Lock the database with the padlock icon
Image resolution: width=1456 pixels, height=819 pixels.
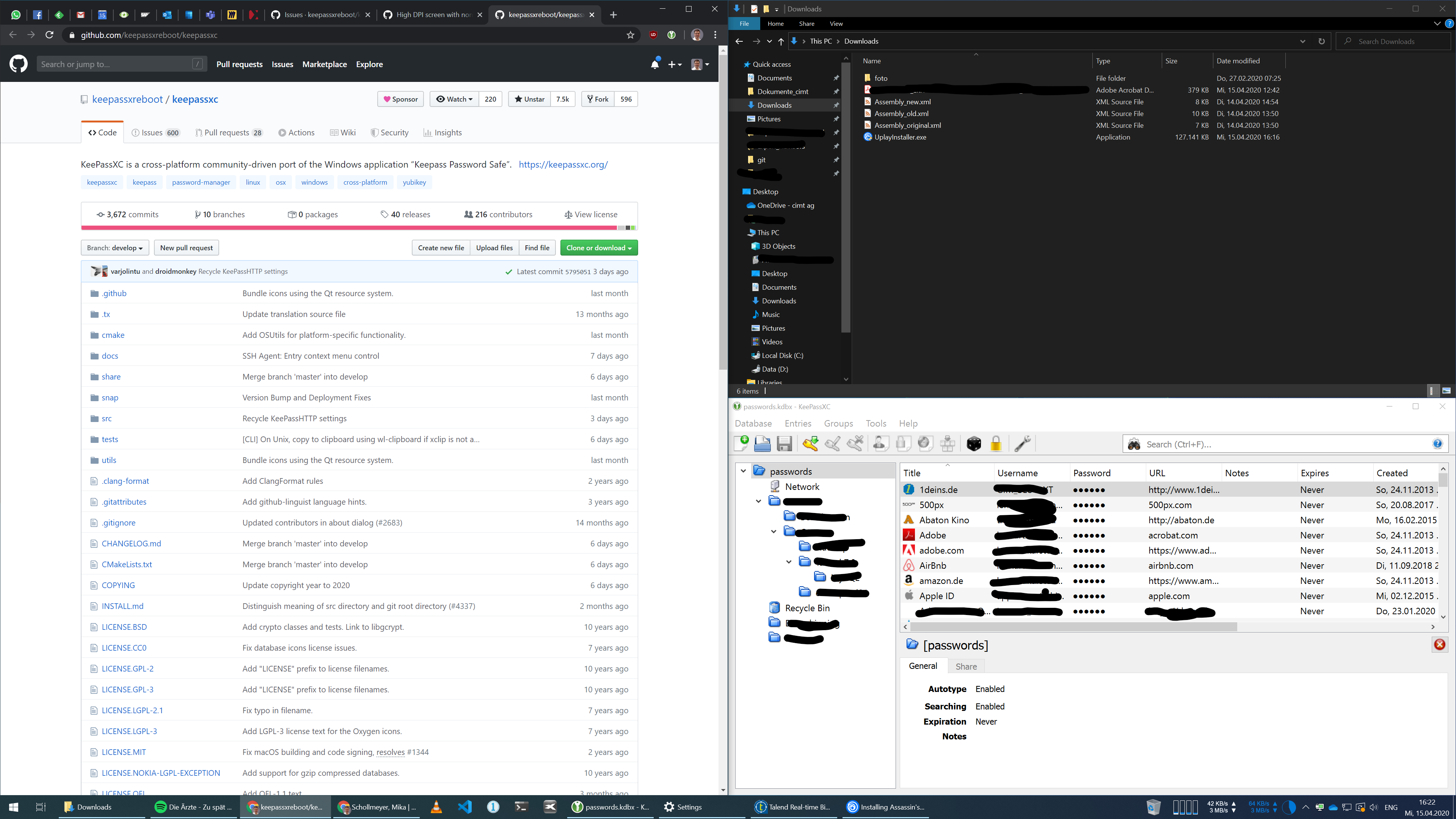pyautogui.click(x=996, y=444)
